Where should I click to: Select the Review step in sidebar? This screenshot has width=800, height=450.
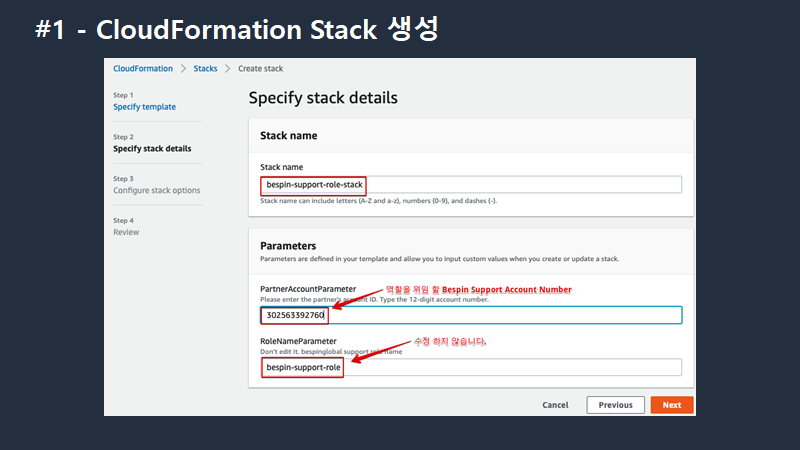point(126,232)
